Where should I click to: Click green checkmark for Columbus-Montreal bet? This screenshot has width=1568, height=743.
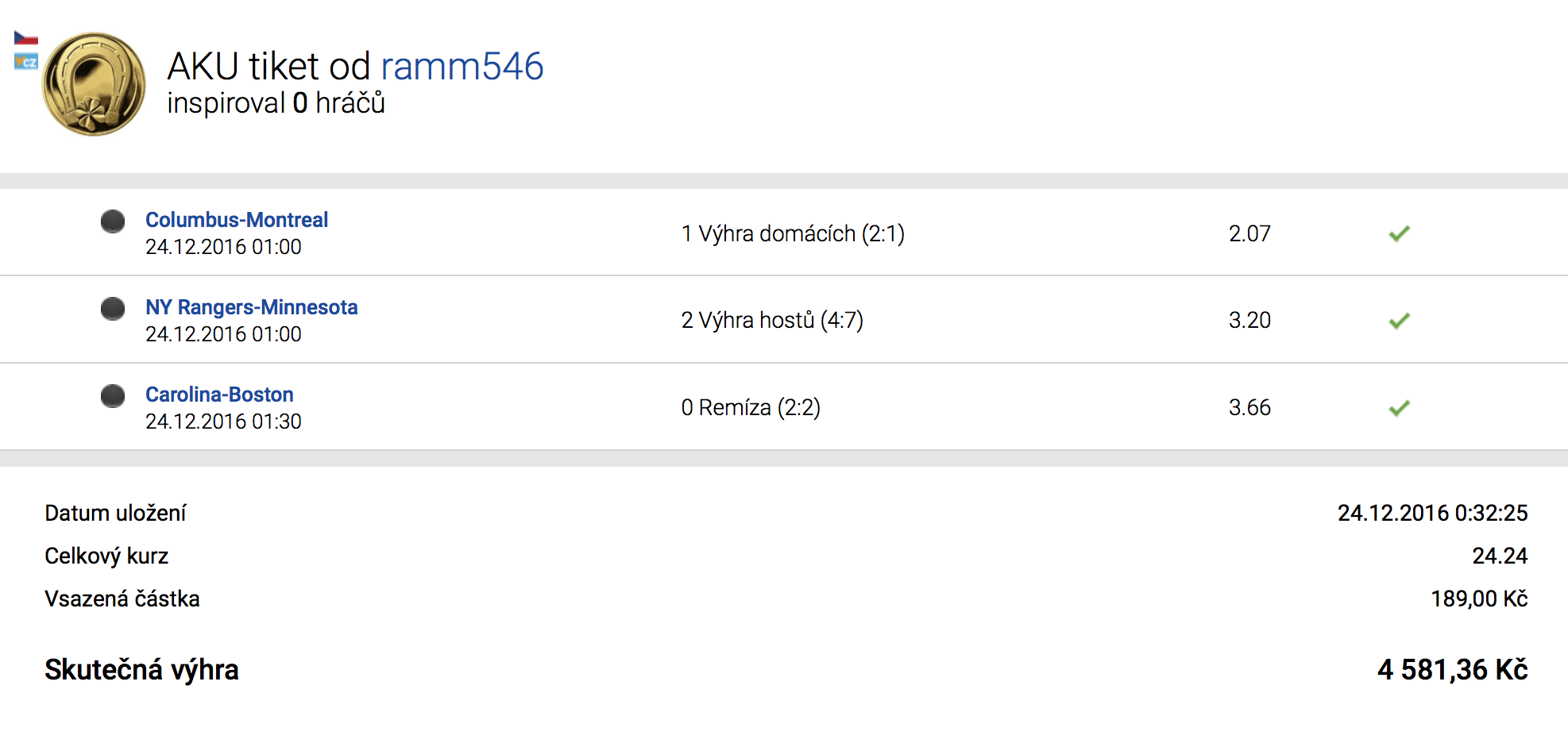pyautogui.click(x=1400, y=233)
